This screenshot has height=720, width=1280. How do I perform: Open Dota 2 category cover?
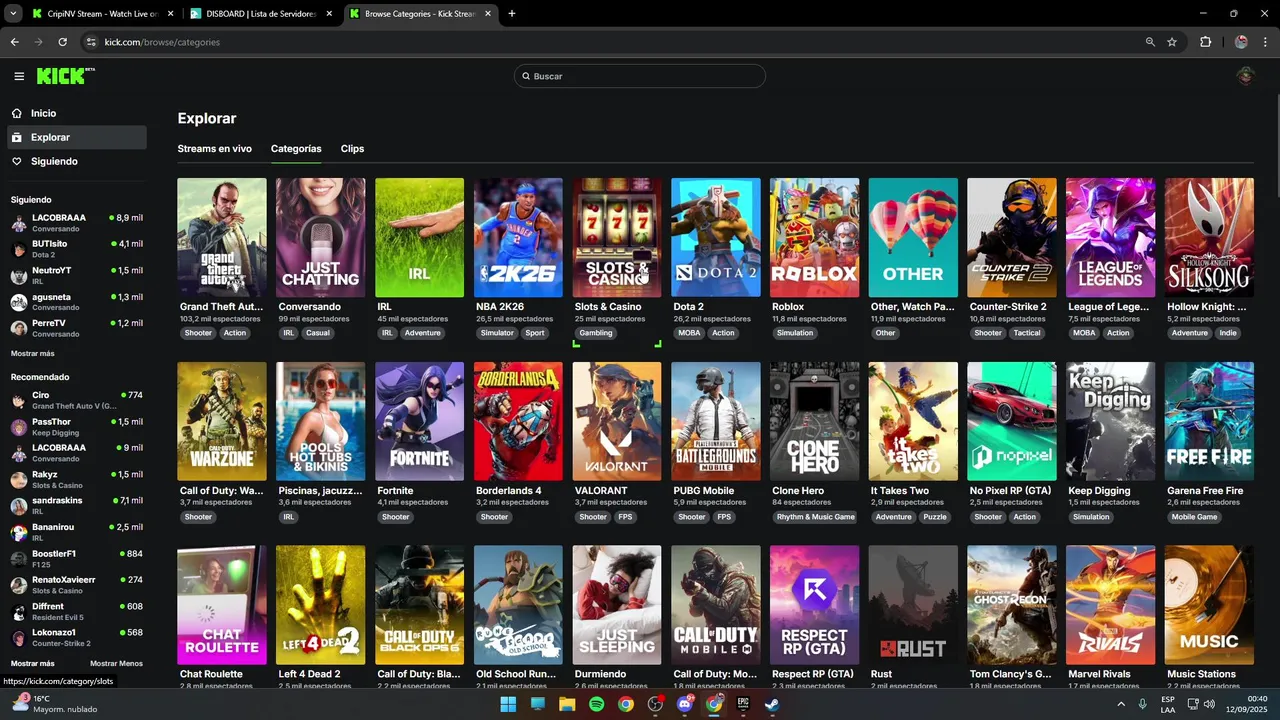tap(716, 237)
